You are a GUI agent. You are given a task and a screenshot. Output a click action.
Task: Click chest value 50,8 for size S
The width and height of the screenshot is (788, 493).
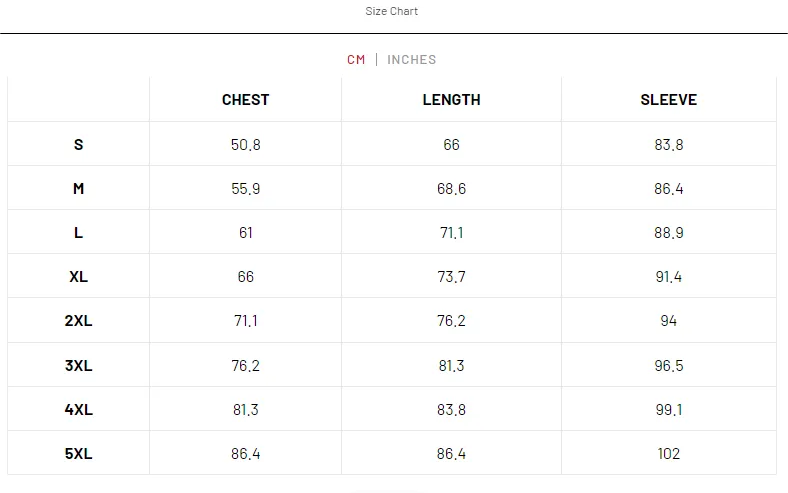246,144
